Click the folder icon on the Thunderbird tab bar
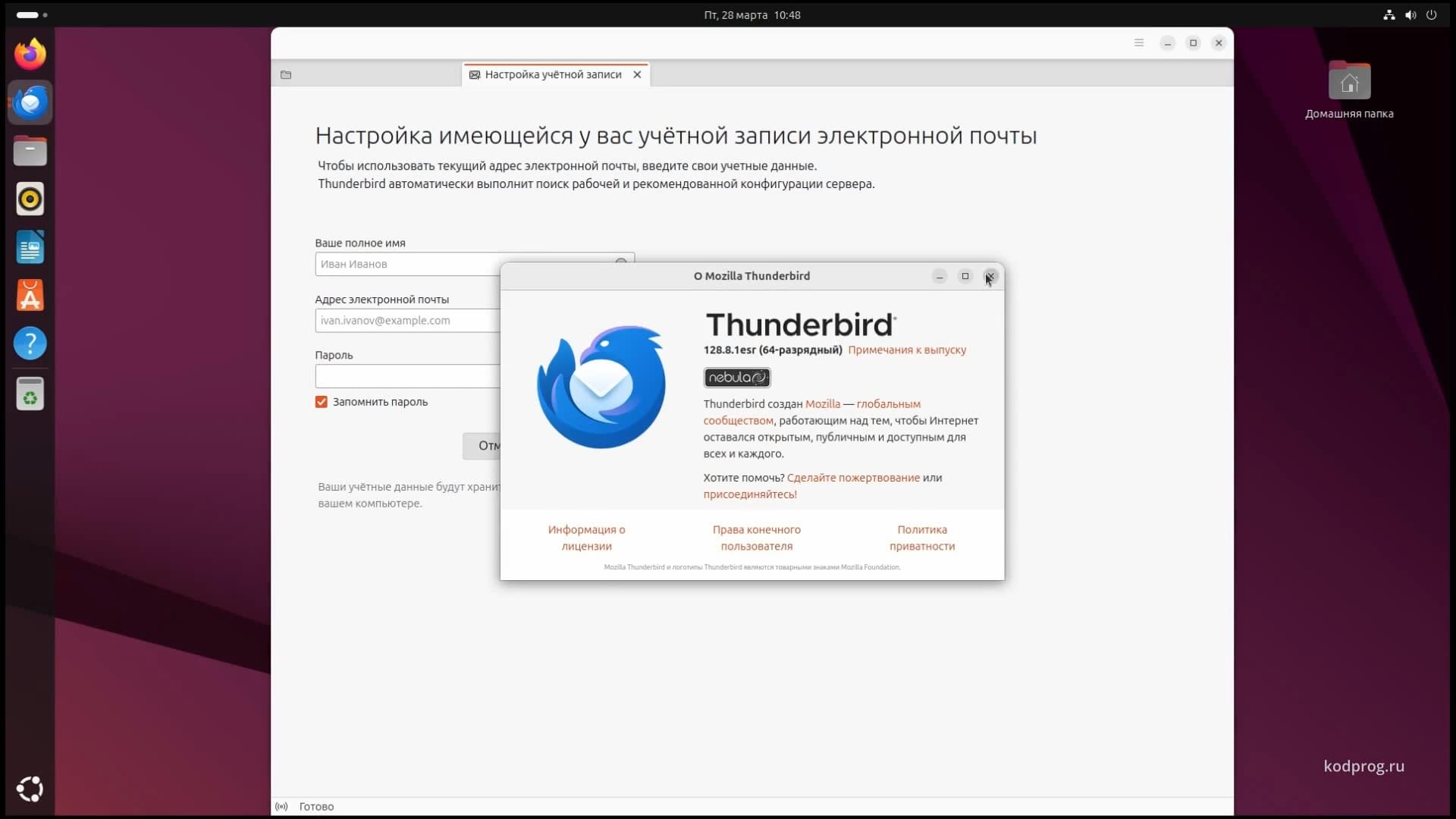This screenshot has height=819, width=1456. [286, 74]
